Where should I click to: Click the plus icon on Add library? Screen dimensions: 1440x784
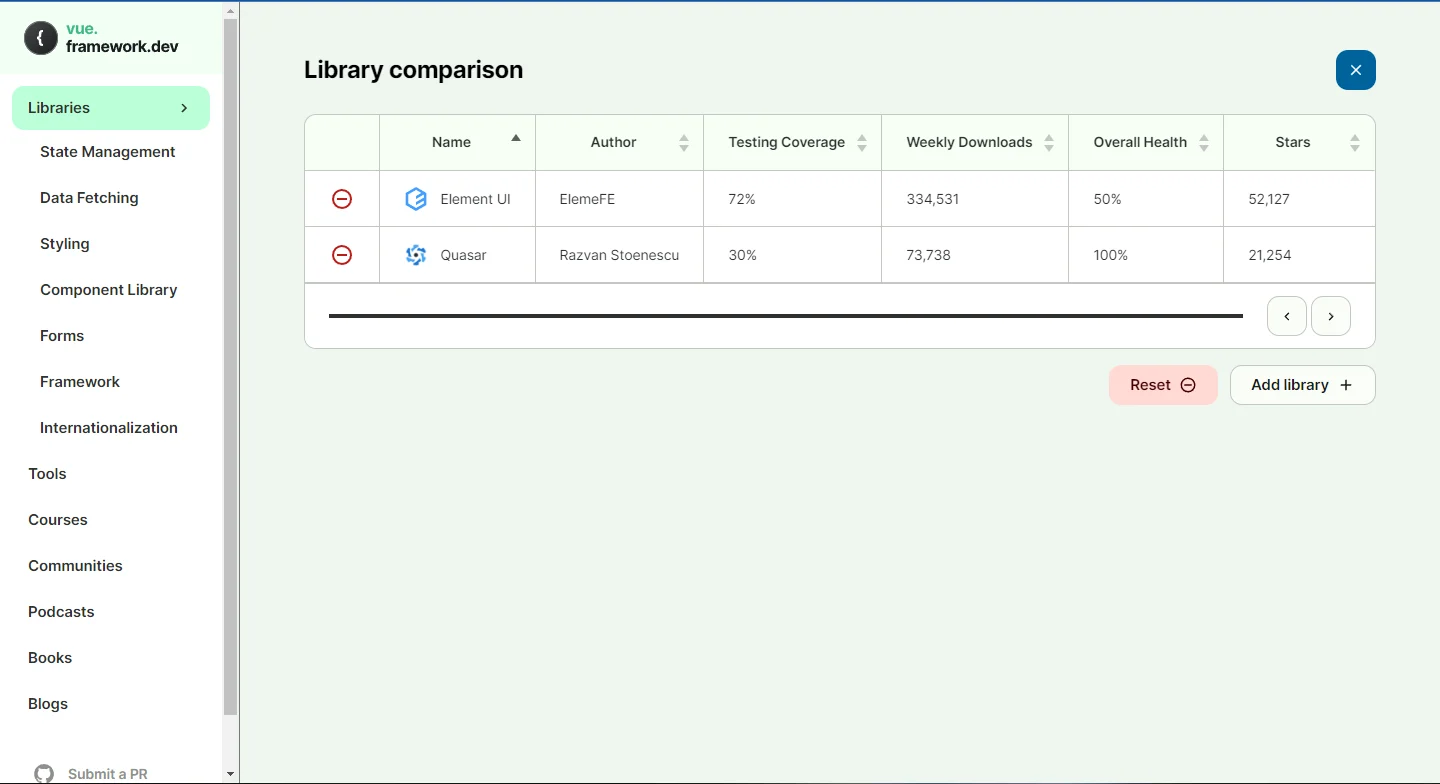coord(1347,385)
